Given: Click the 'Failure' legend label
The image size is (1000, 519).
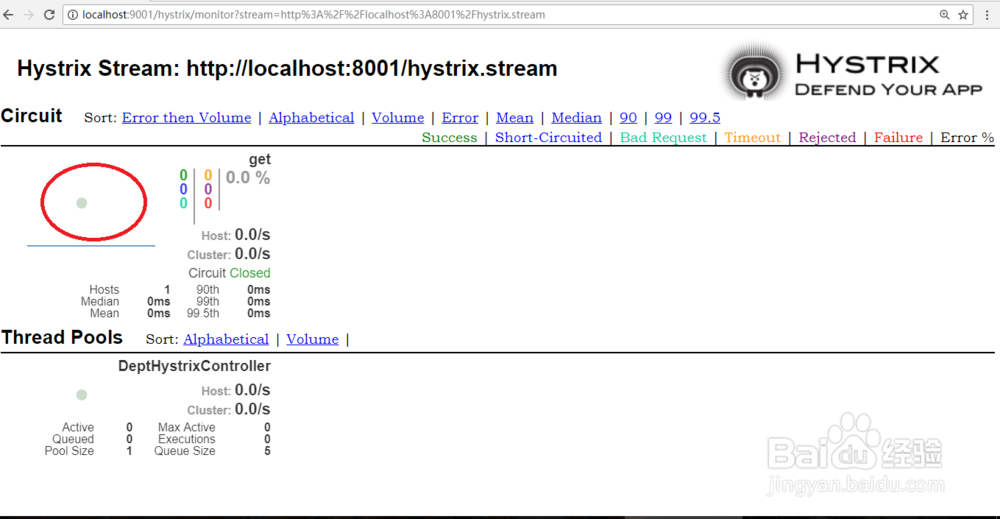Looking at the screenshot, I should coord(898,138).
